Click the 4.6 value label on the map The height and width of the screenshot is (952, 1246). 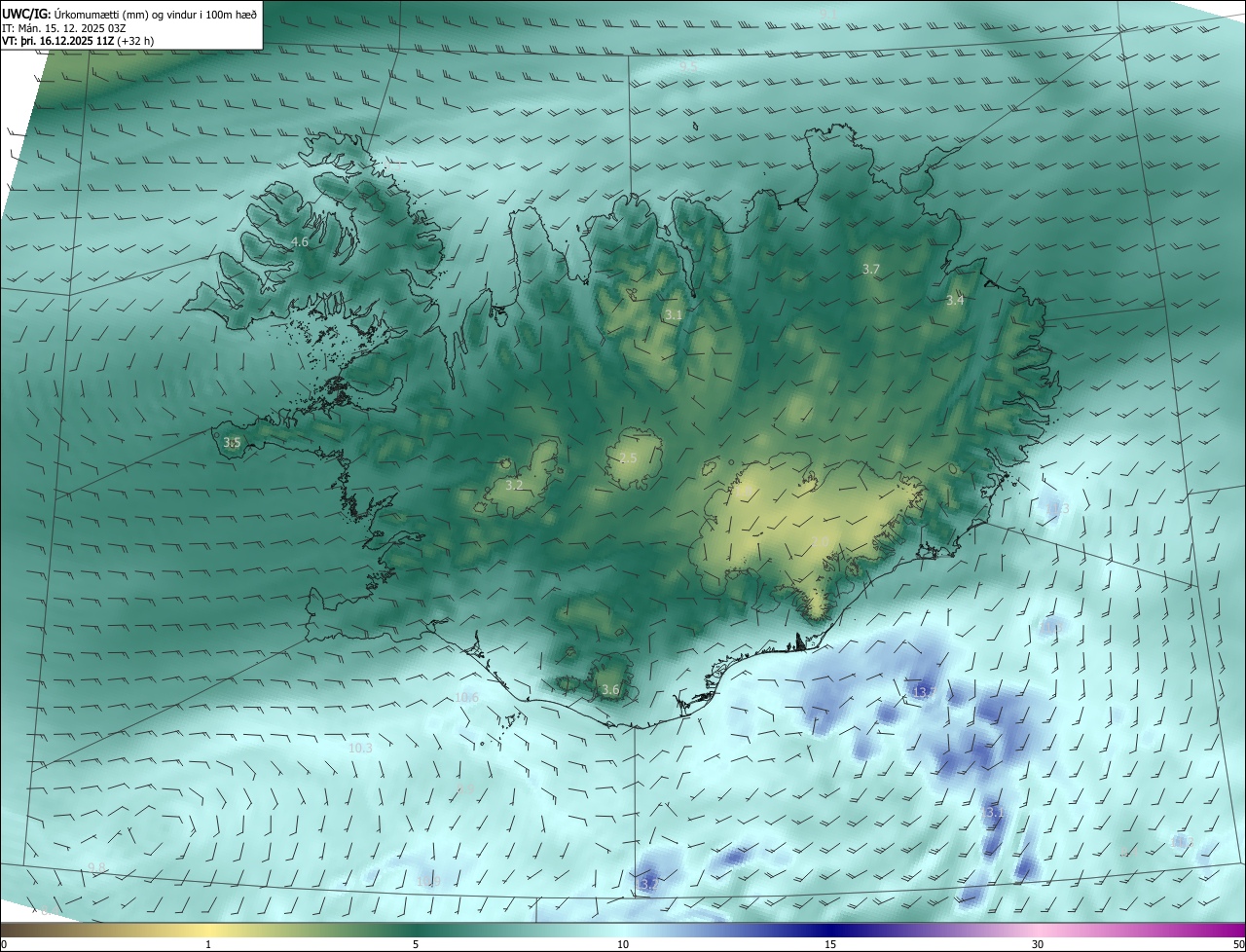tap(300, 241)
